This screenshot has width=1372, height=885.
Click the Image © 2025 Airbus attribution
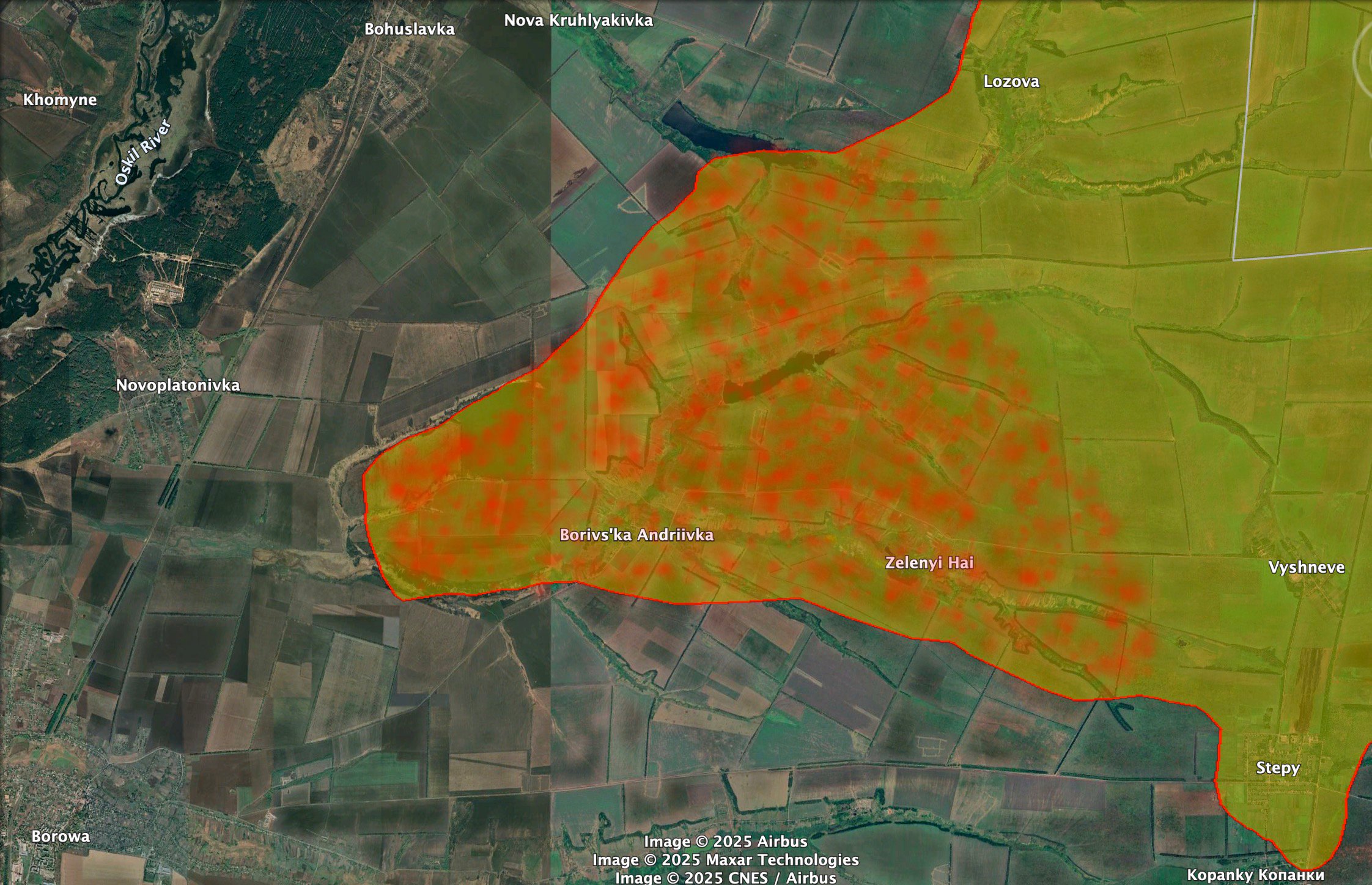[x=725, y=842]
